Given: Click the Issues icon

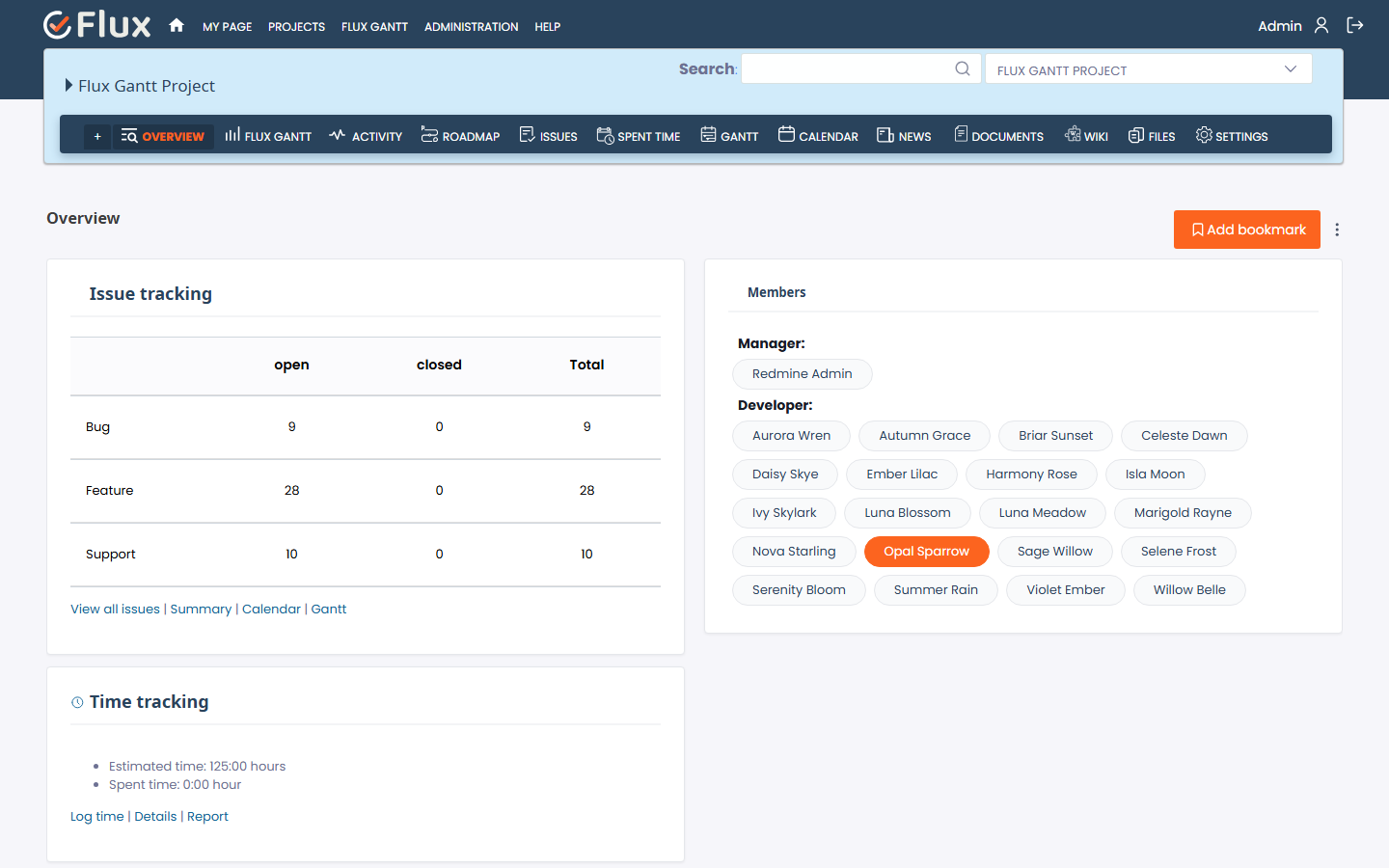Looking at the screenshot, I should coord(527,135).
